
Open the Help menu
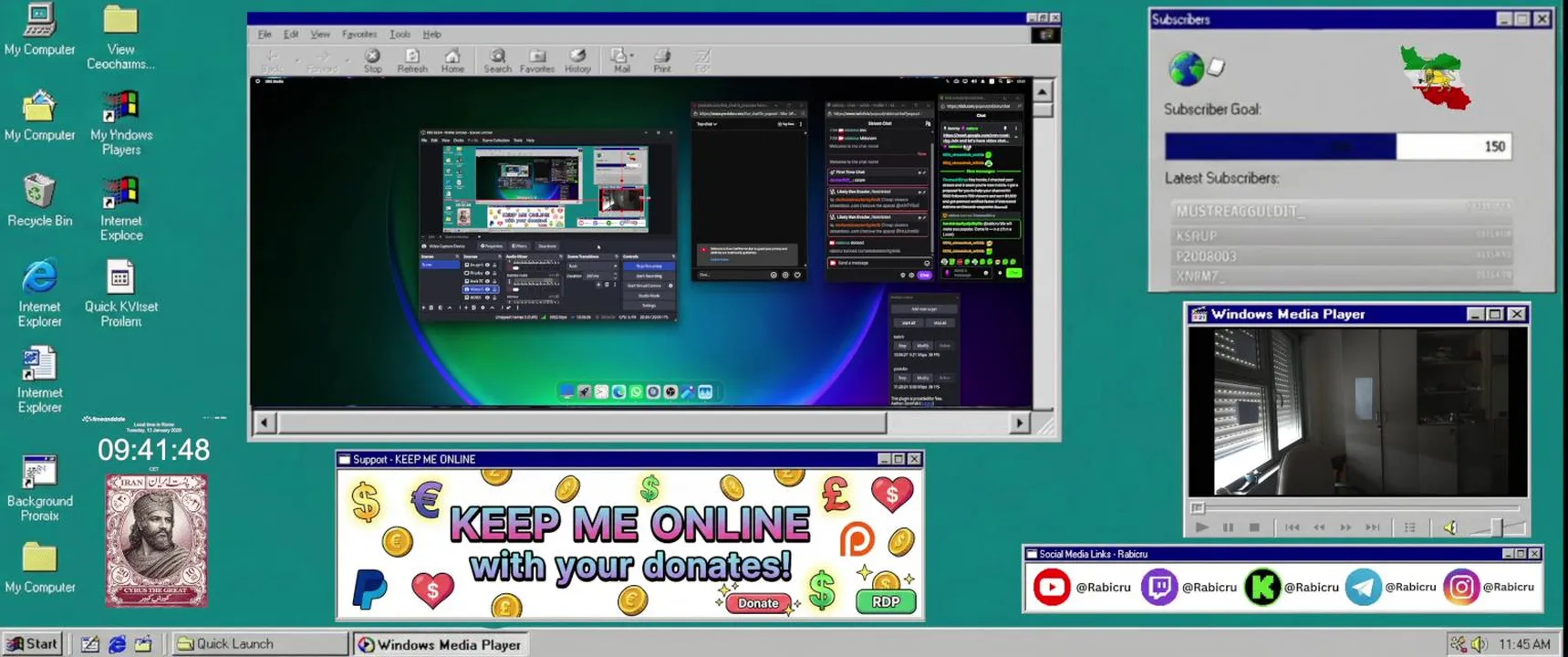click(x=432, y=35)
